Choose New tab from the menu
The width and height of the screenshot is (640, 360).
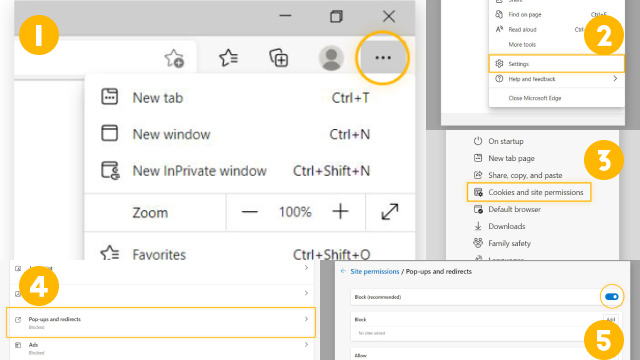tap(249, 98)
